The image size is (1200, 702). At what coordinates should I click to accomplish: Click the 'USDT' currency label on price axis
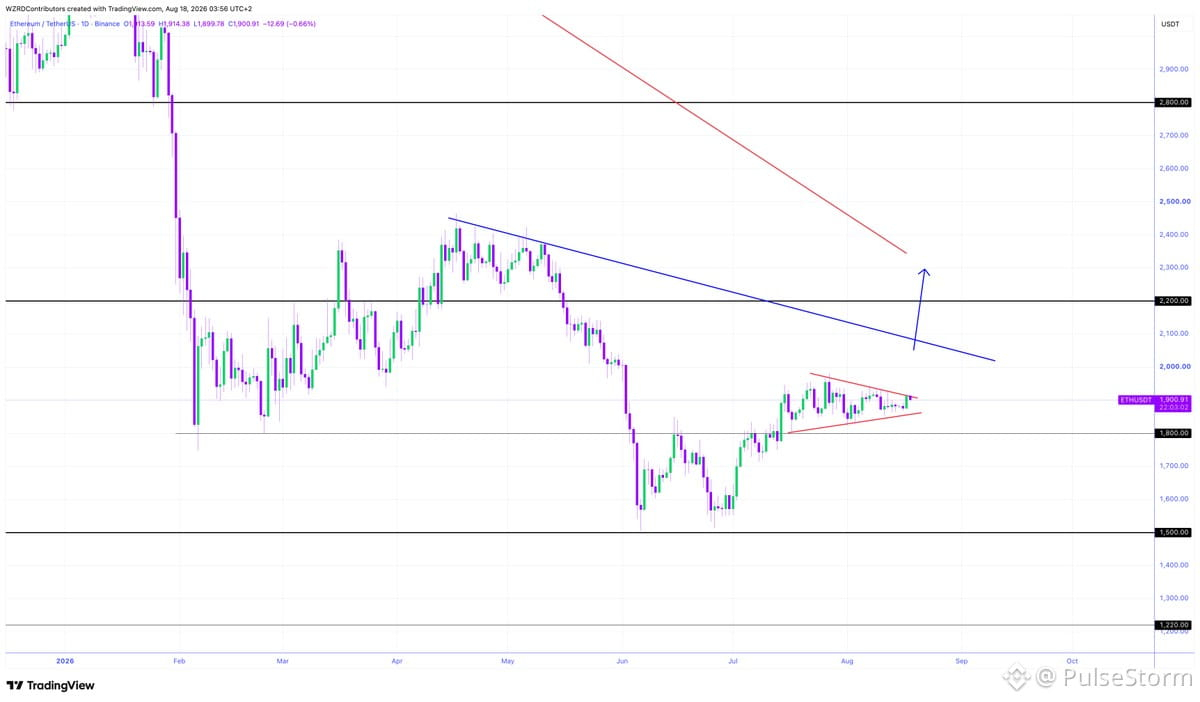tap(1171, 23)
